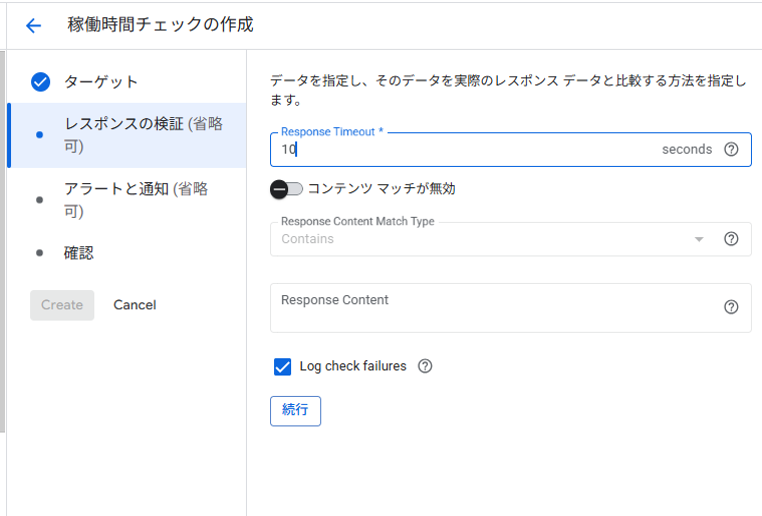Click the Cancel button
Image resolution: width=762 pixels, height=516 pixels.
point(135,305)
